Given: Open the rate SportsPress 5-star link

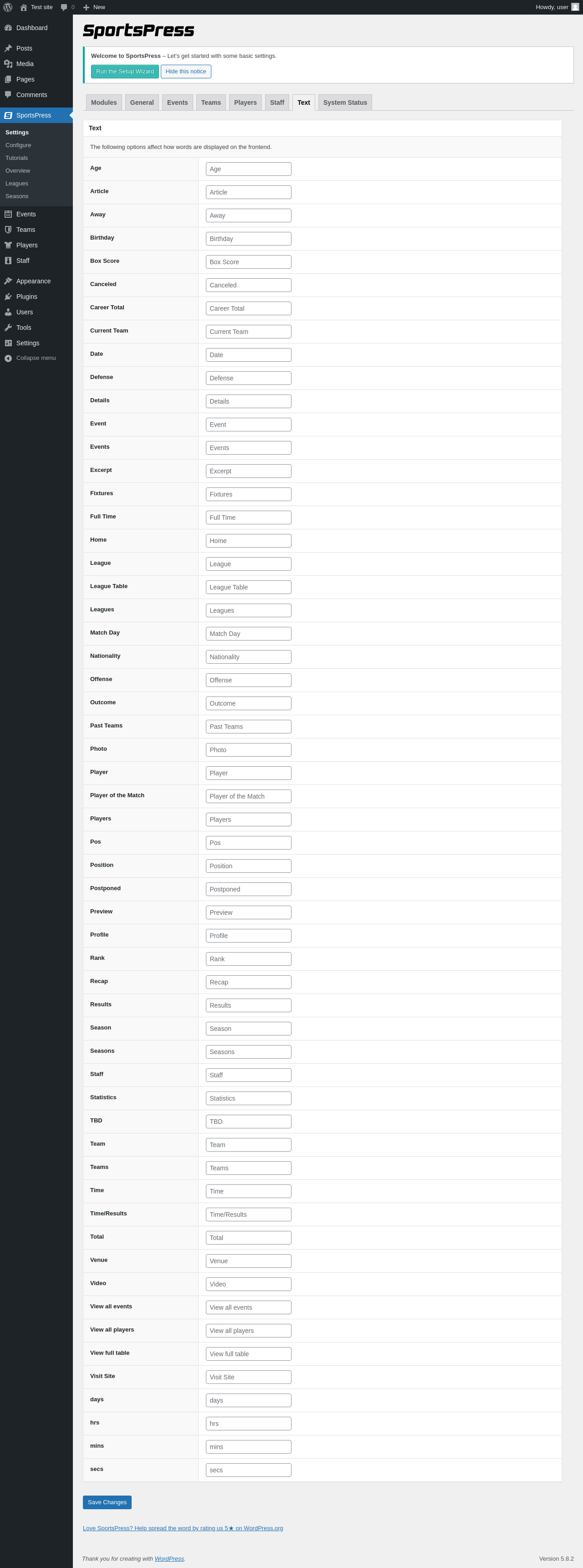Looking at the screenshot, I should [183, 1528].
